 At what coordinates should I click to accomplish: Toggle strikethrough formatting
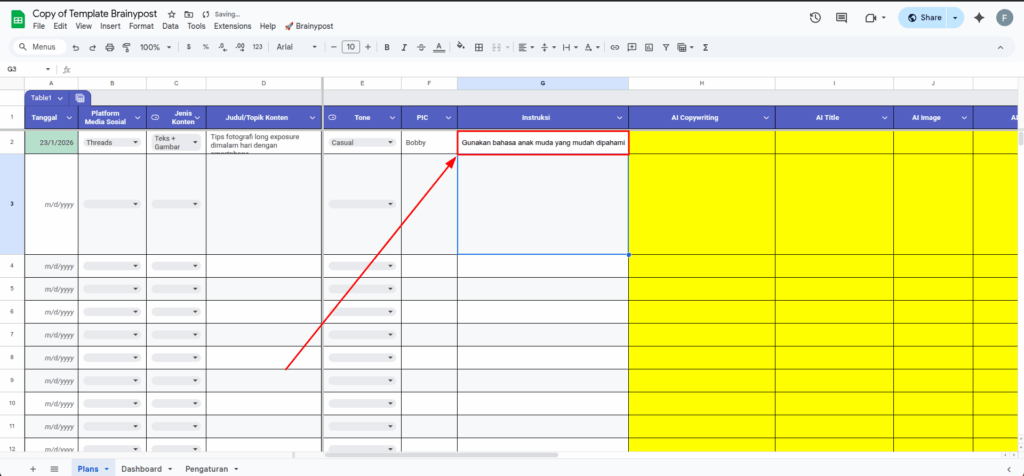pos(419,47)
